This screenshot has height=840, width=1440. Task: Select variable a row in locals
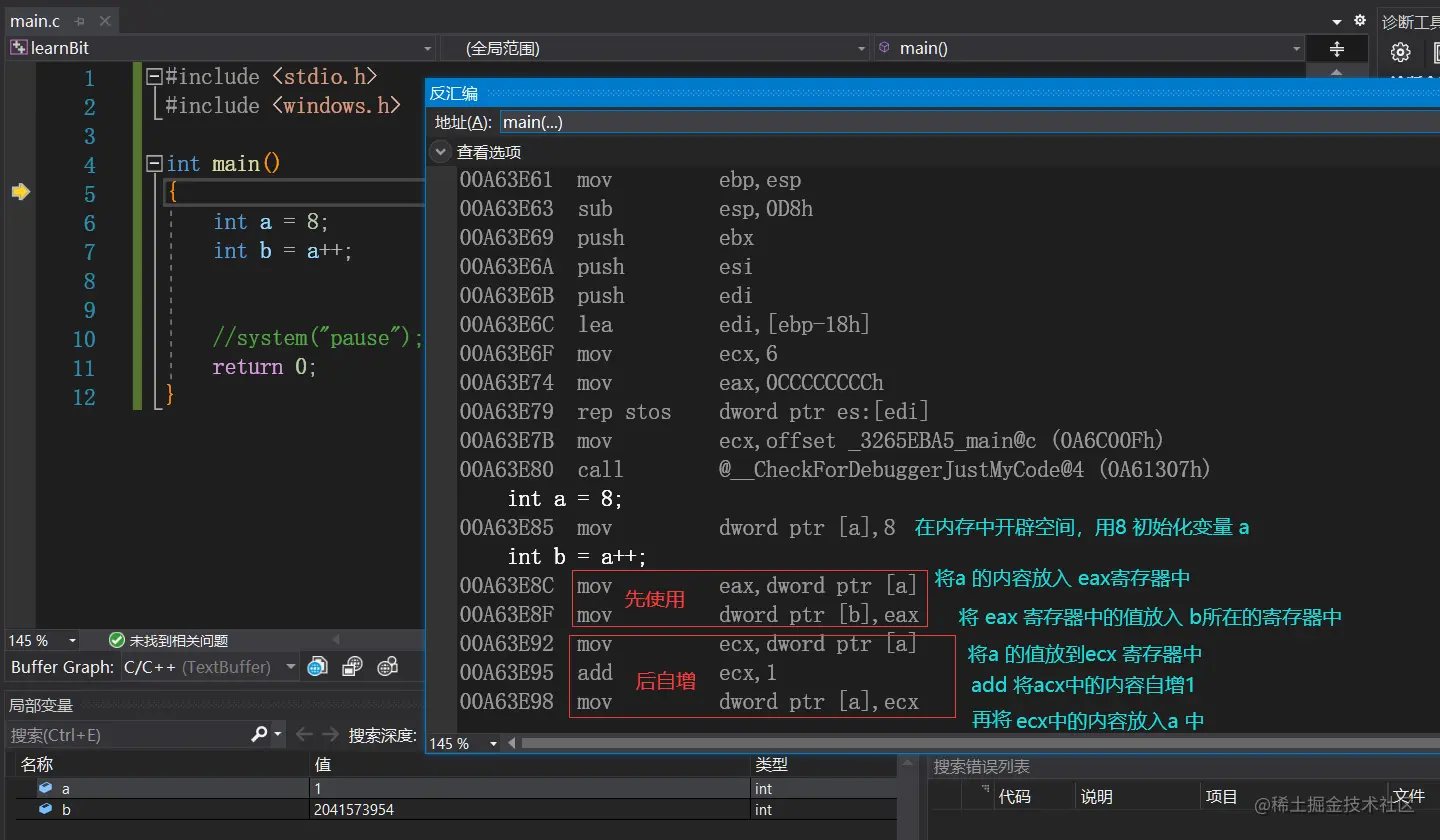pos(455,789)
